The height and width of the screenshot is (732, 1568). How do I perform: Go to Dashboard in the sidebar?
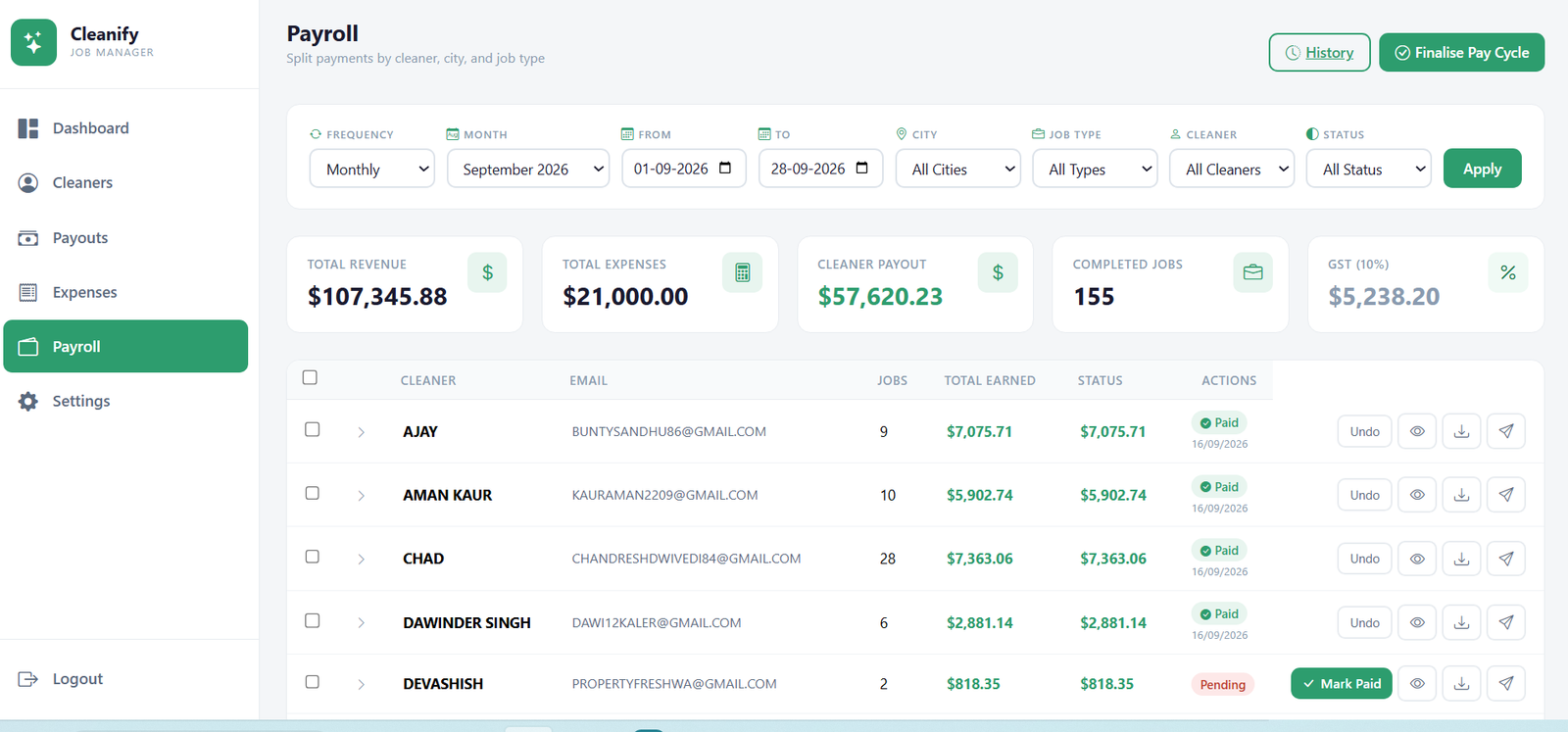click(x=125, y=128)
